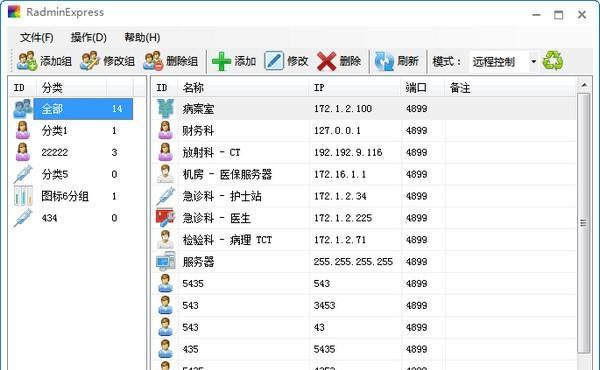Click the 财务科 row woman icon
600x370 pixels.
(x=165, y=130)
